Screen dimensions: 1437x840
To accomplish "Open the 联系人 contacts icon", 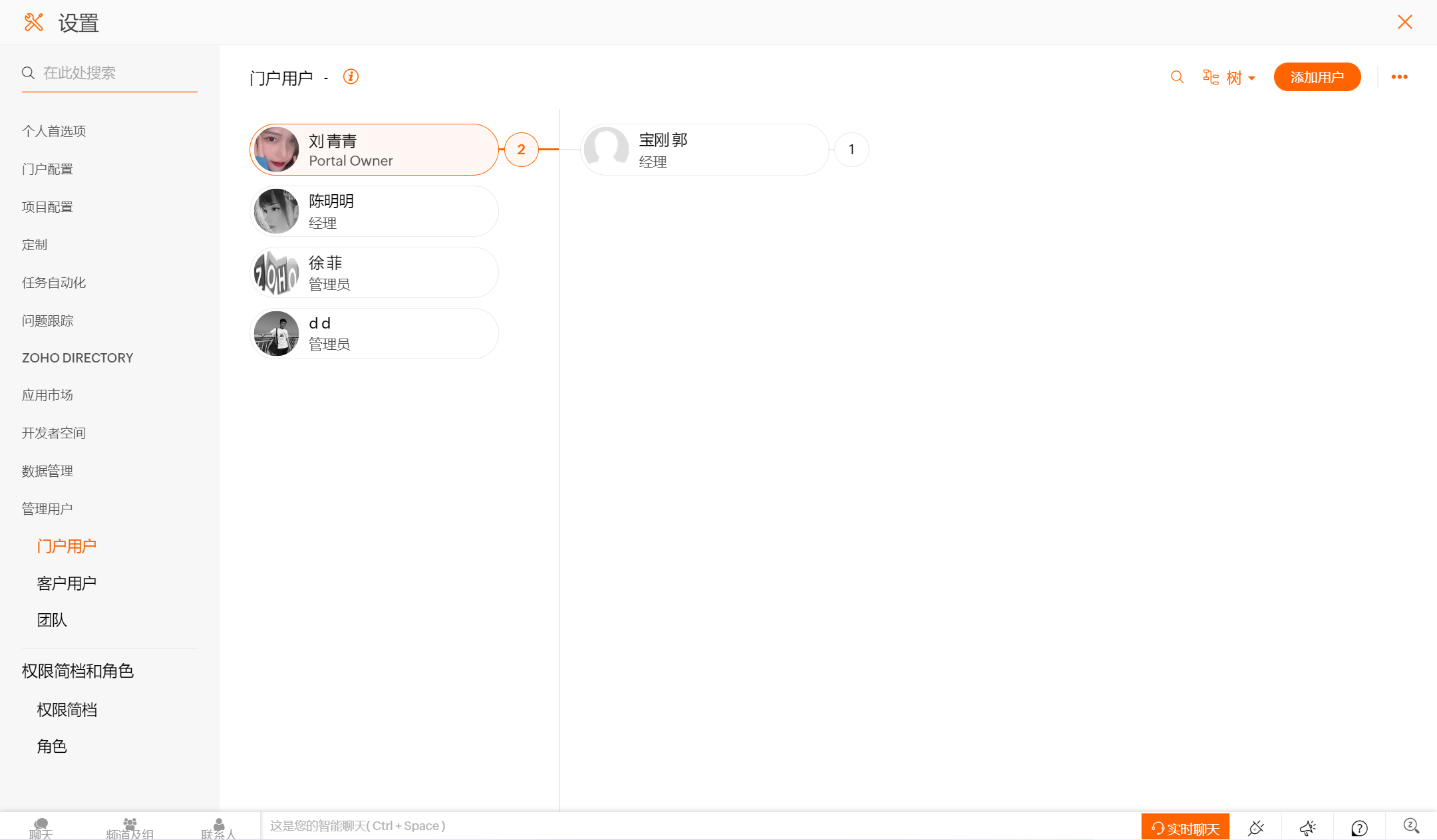I will (218, 828).
